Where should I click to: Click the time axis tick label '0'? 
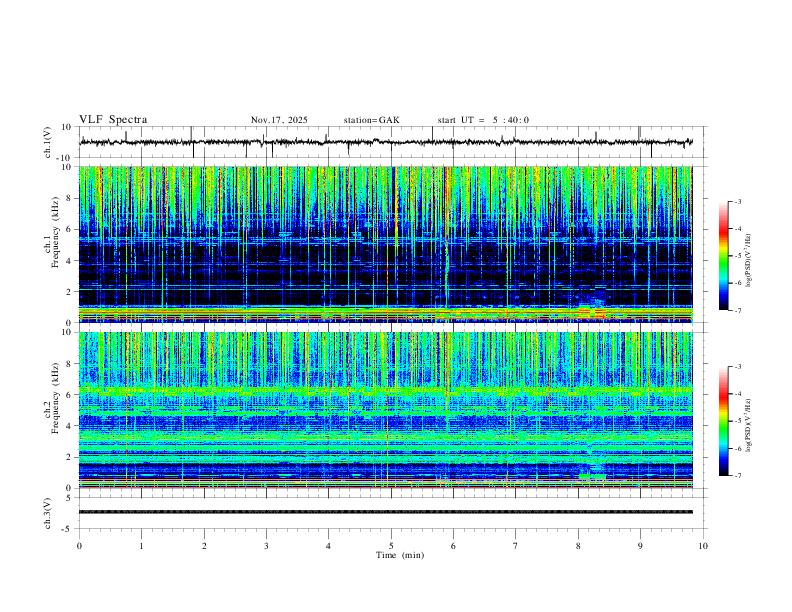coord(79,546)
